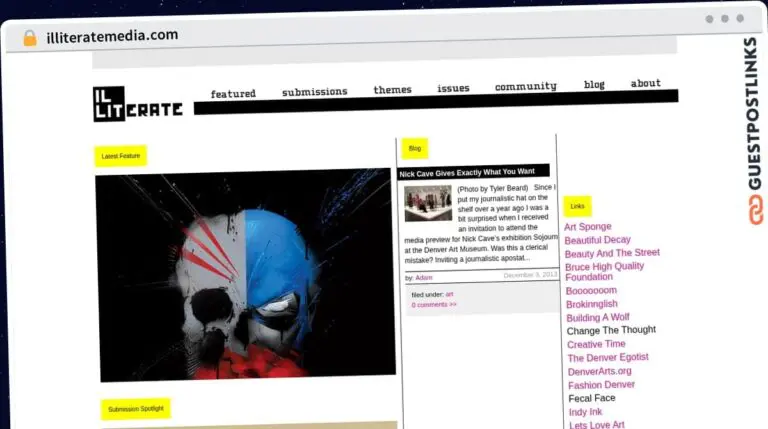Click the Illiterate logo
The width and height of the screenshot is (768, 429).
tap(137, 103)
